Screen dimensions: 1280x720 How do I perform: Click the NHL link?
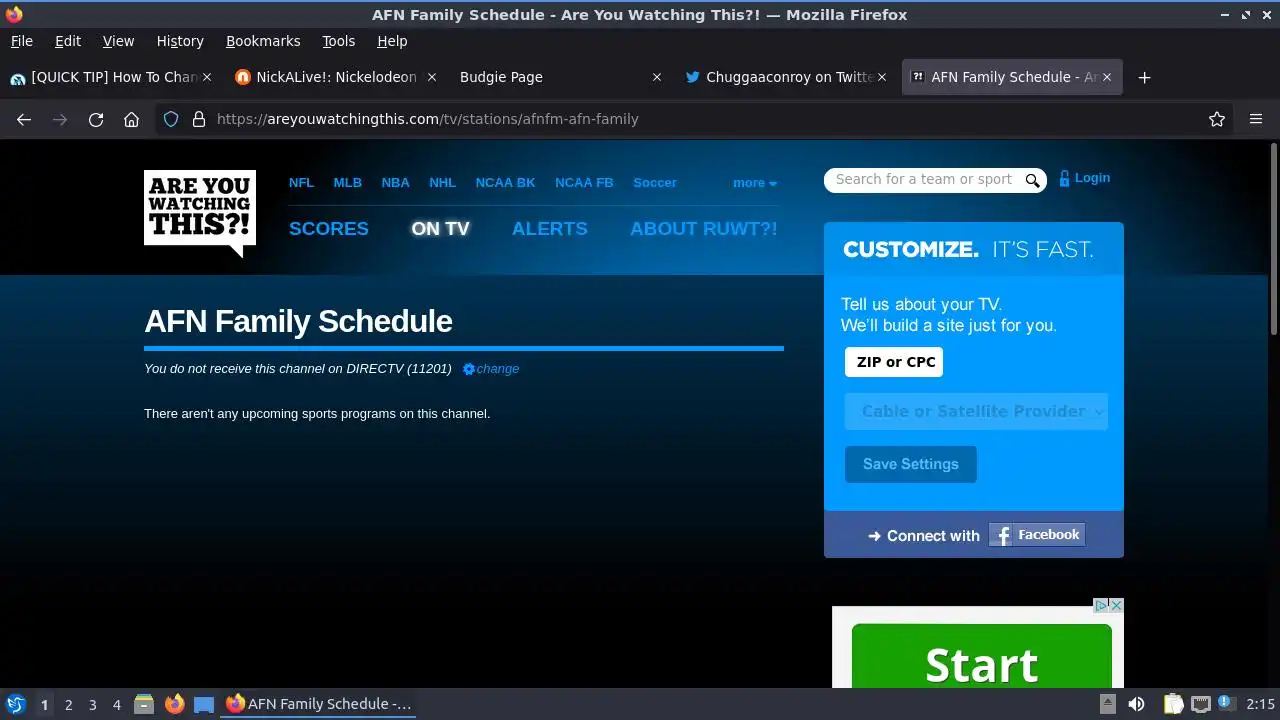pos(442,183)
